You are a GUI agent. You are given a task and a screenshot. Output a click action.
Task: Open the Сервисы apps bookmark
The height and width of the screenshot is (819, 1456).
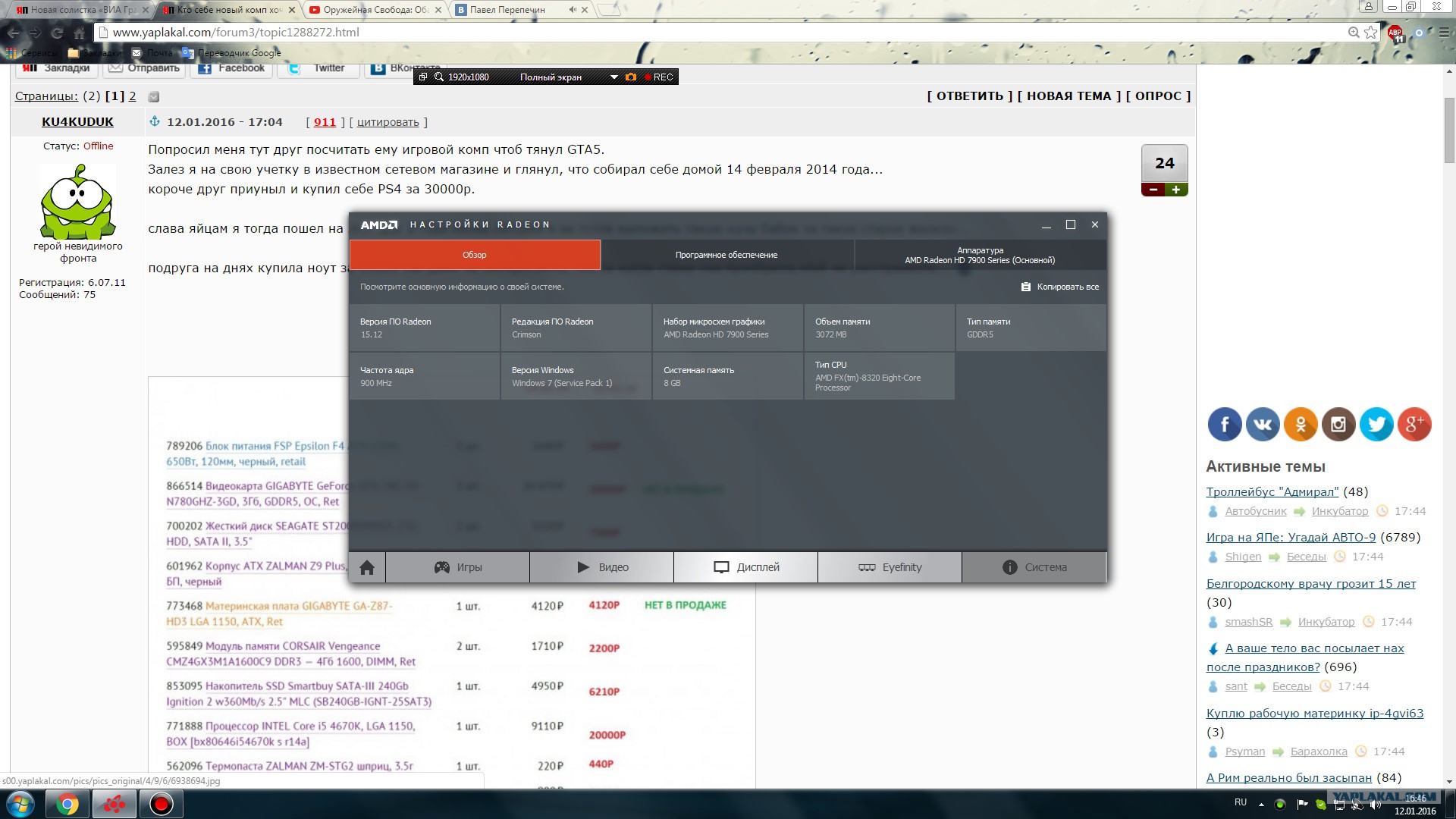[x=32, y=53]
